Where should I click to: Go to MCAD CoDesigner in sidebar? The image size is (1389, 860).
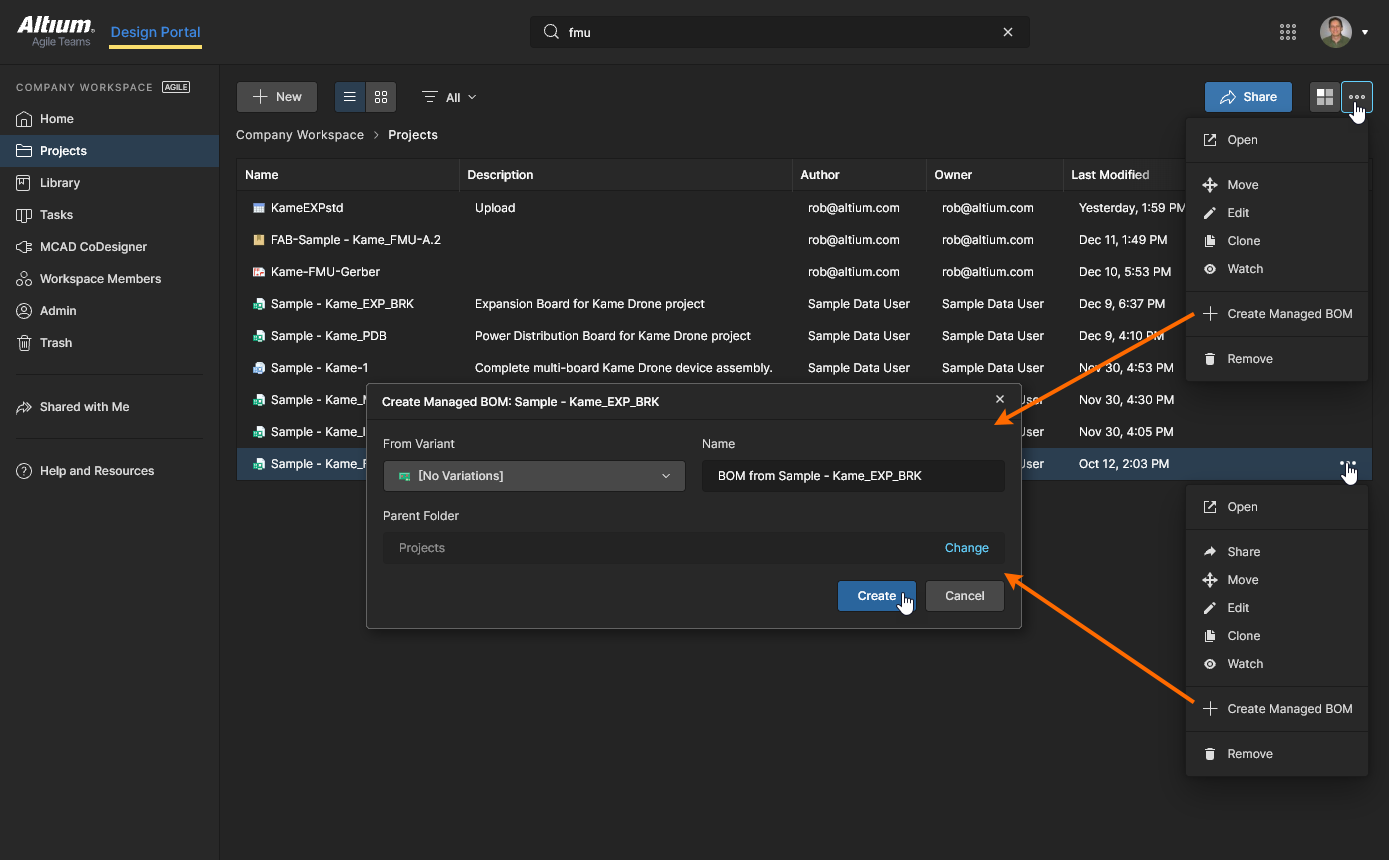click(93, 247)
